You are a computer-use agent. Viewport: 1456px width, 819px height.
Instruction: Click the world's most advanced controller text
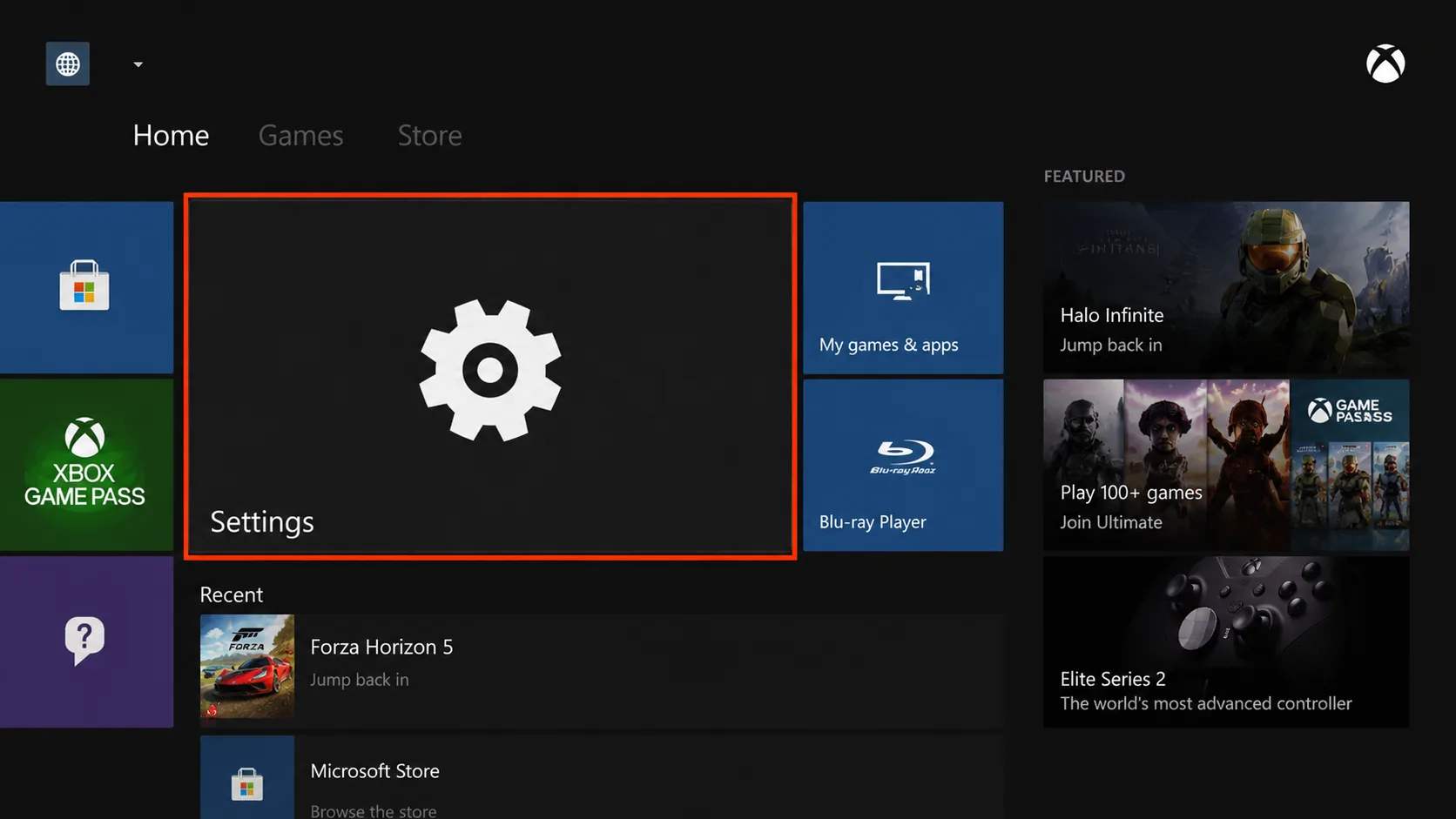1206,703
